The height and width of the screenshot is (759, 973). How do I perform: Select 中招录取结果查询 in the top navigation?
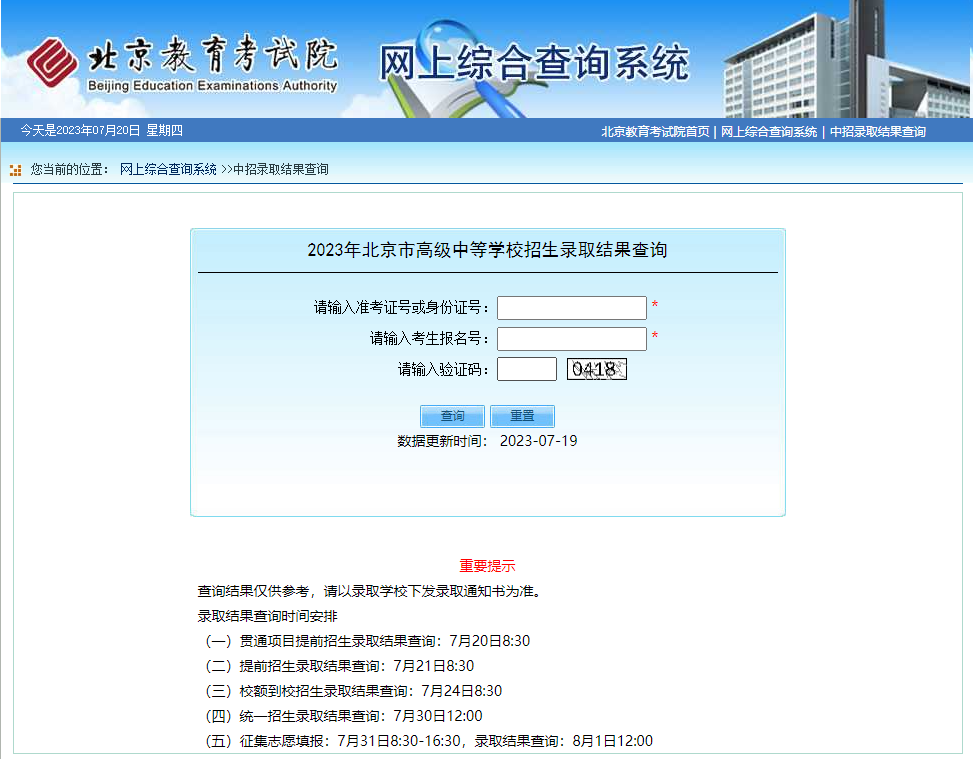[x=877, y=132]
